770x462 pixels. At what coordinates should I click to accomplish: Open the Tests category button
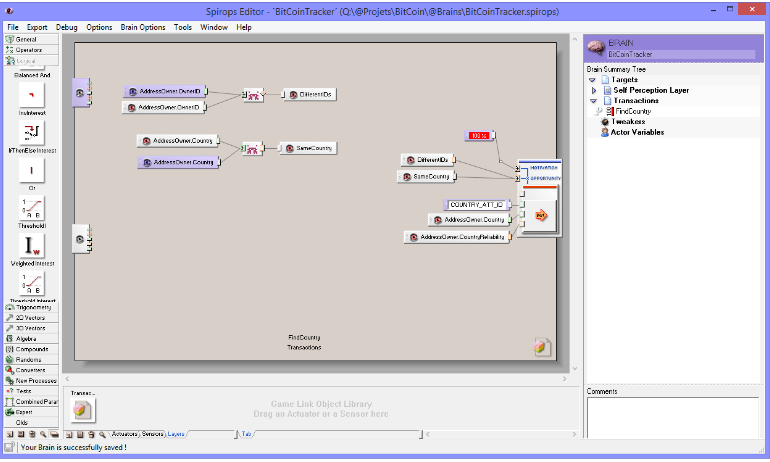(31, 391)
